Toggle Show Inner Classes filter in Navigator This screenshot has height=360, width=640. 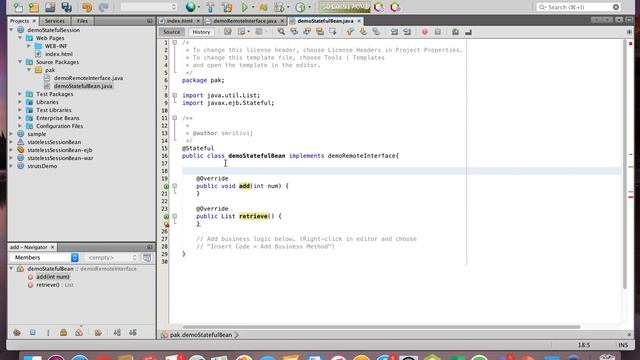(79, 333)
